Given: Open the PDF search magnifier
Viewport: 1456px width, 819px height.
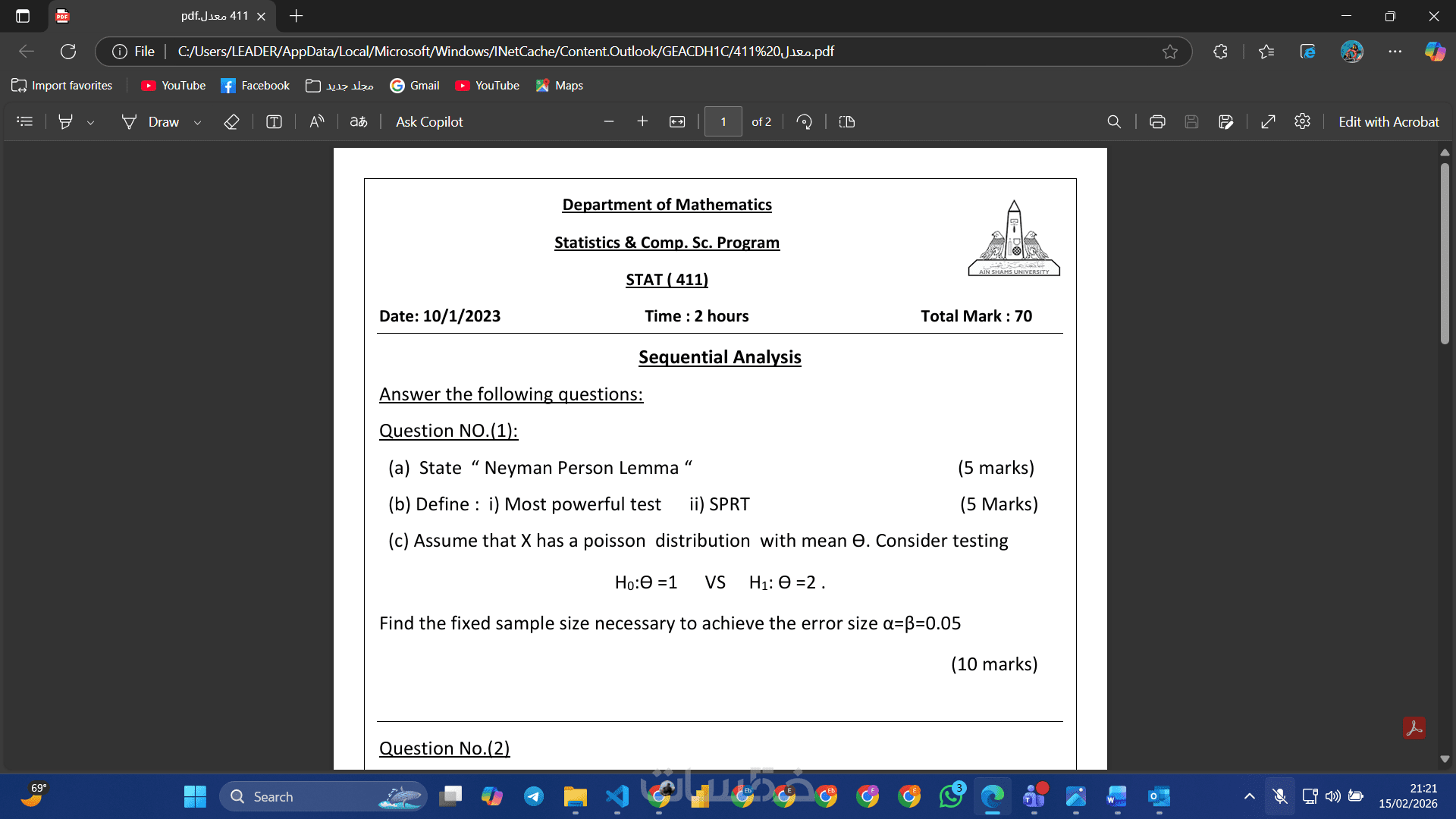Looking at the screenshot, I should (1114, 121).
